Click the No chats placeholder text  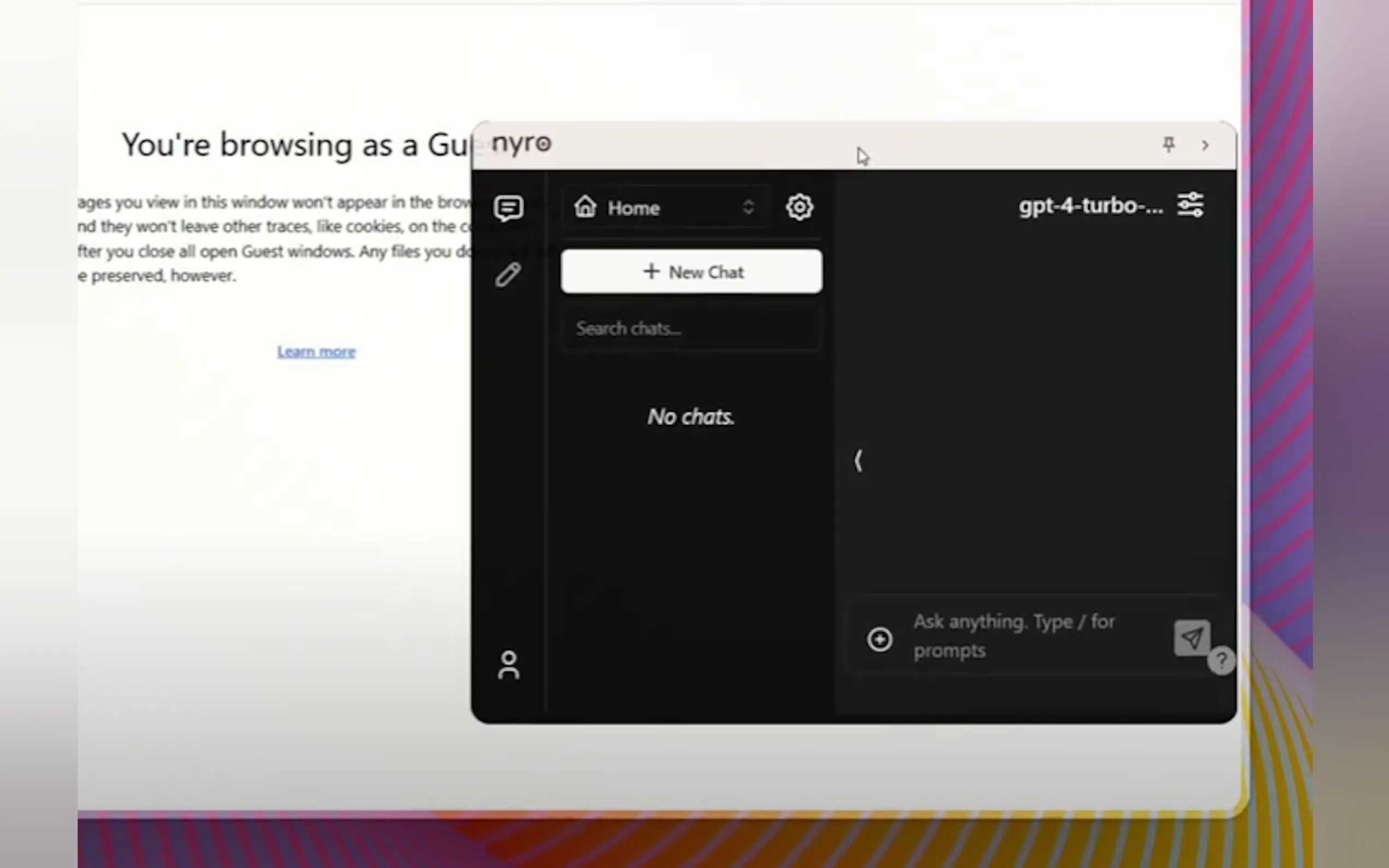pos(691,417)
